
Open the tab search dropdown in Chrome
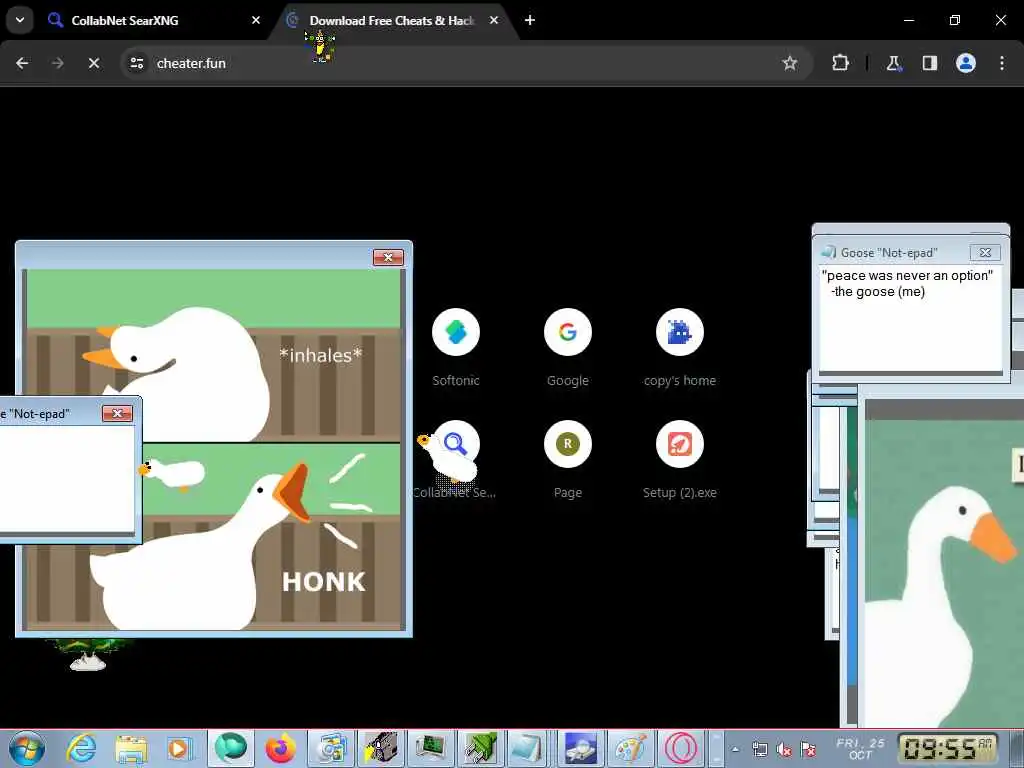click(x=20, y=20)
